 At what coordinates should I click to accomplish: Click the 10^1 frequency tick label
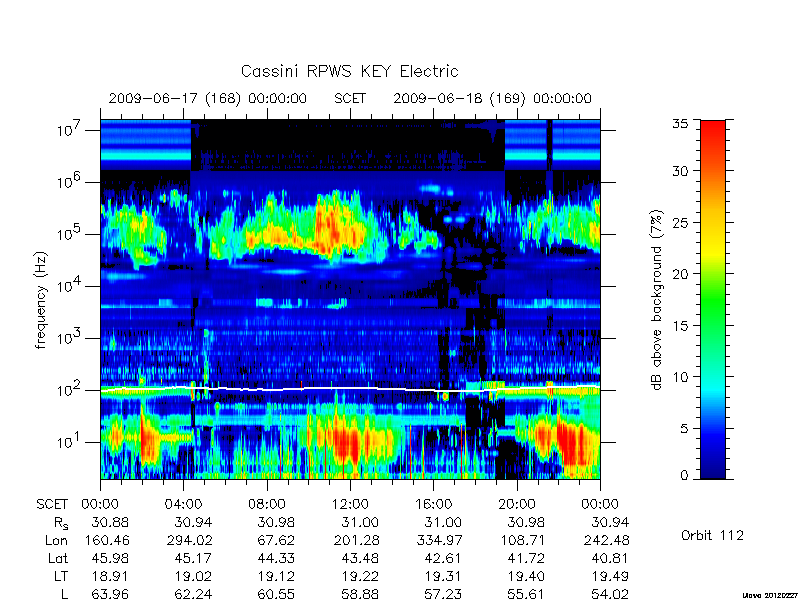[70, 442]
